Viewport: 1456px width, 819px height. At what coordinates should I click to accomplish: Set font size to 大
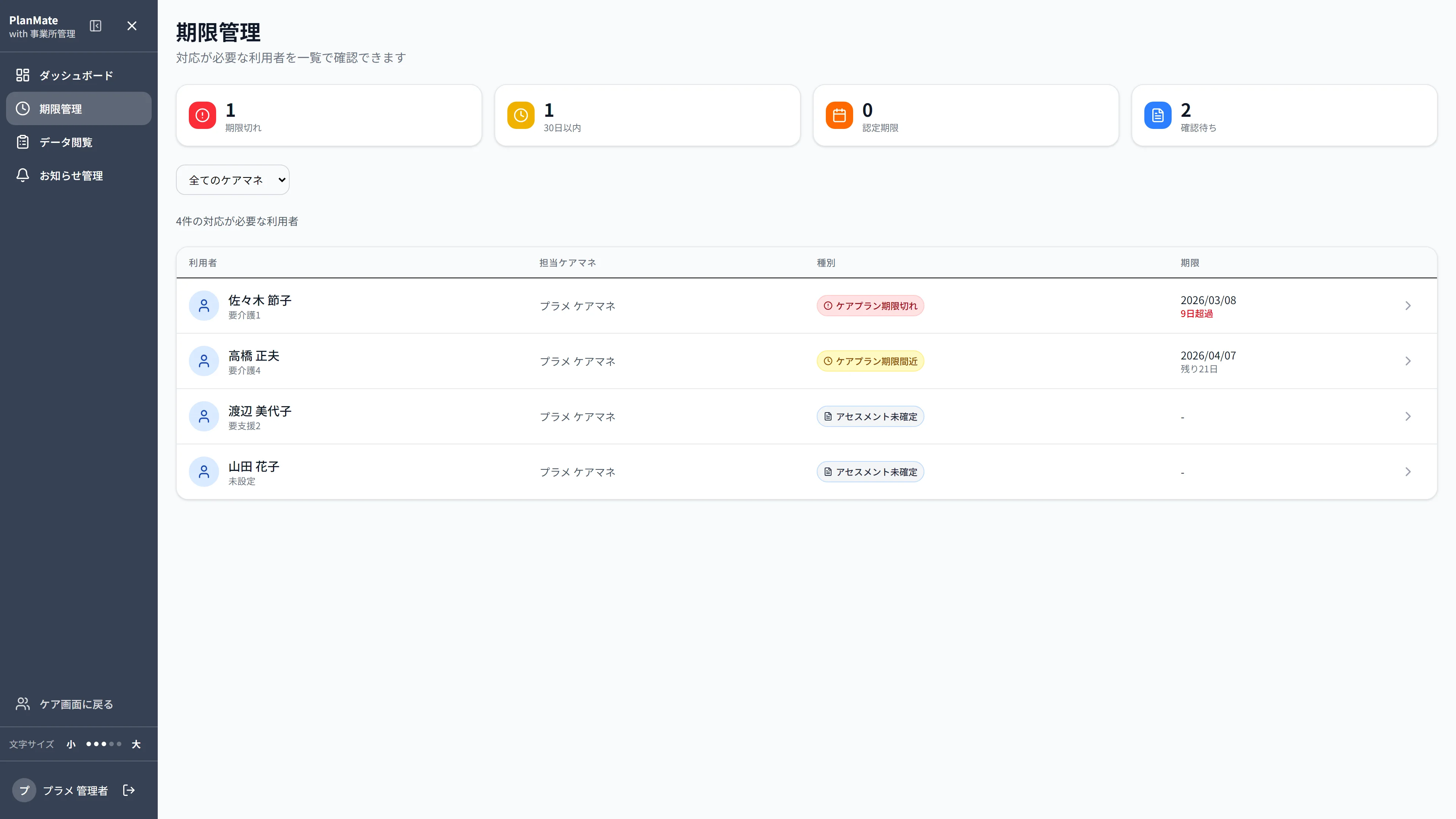(x=136, y=744)
